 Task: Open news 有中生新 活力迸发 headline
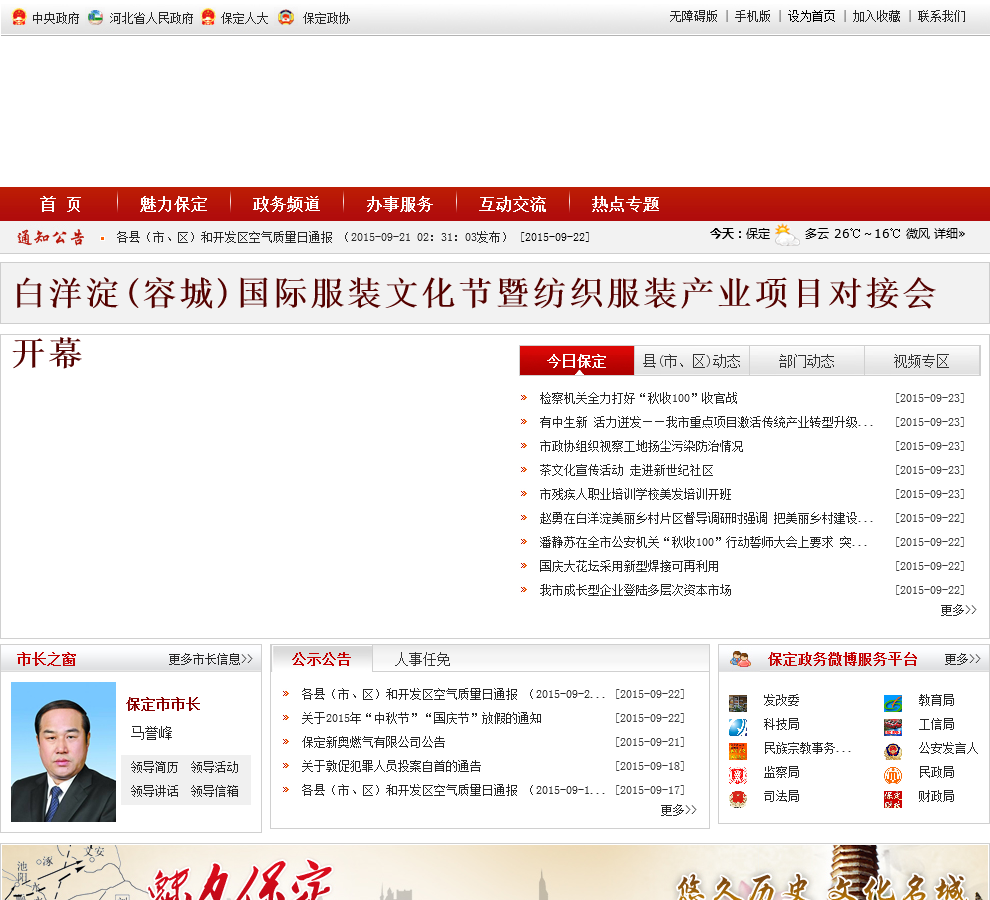707,422
